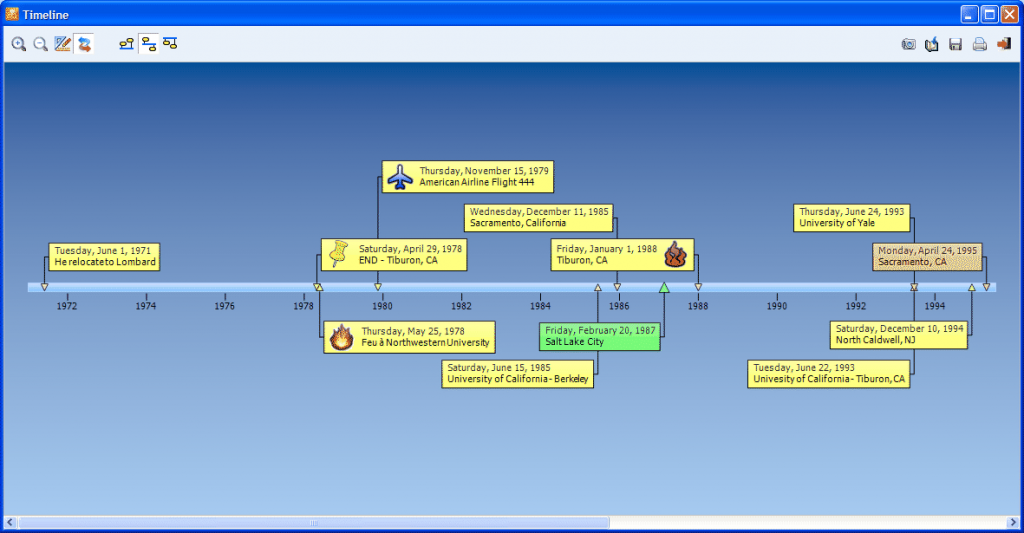This screenshot has height=533, width=1024.
Task: Click the Feu à Northwestern University event
Action: click(x=409, y=337)
